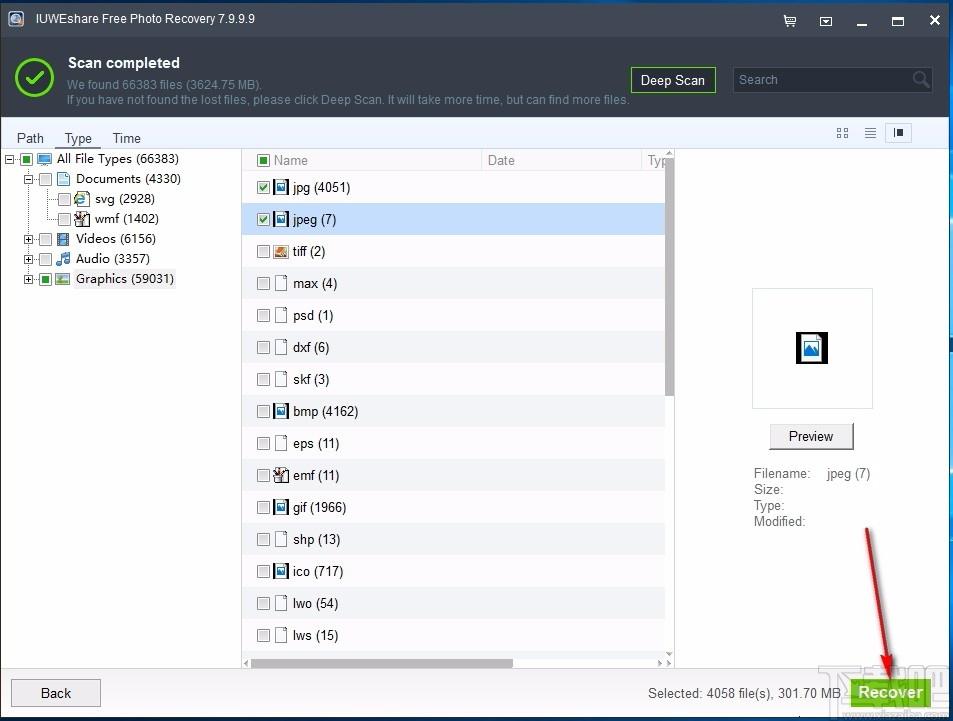Toggle the Name column select-all checkbox
Viewport: 953px width, 721px height.
coord(263,160)
